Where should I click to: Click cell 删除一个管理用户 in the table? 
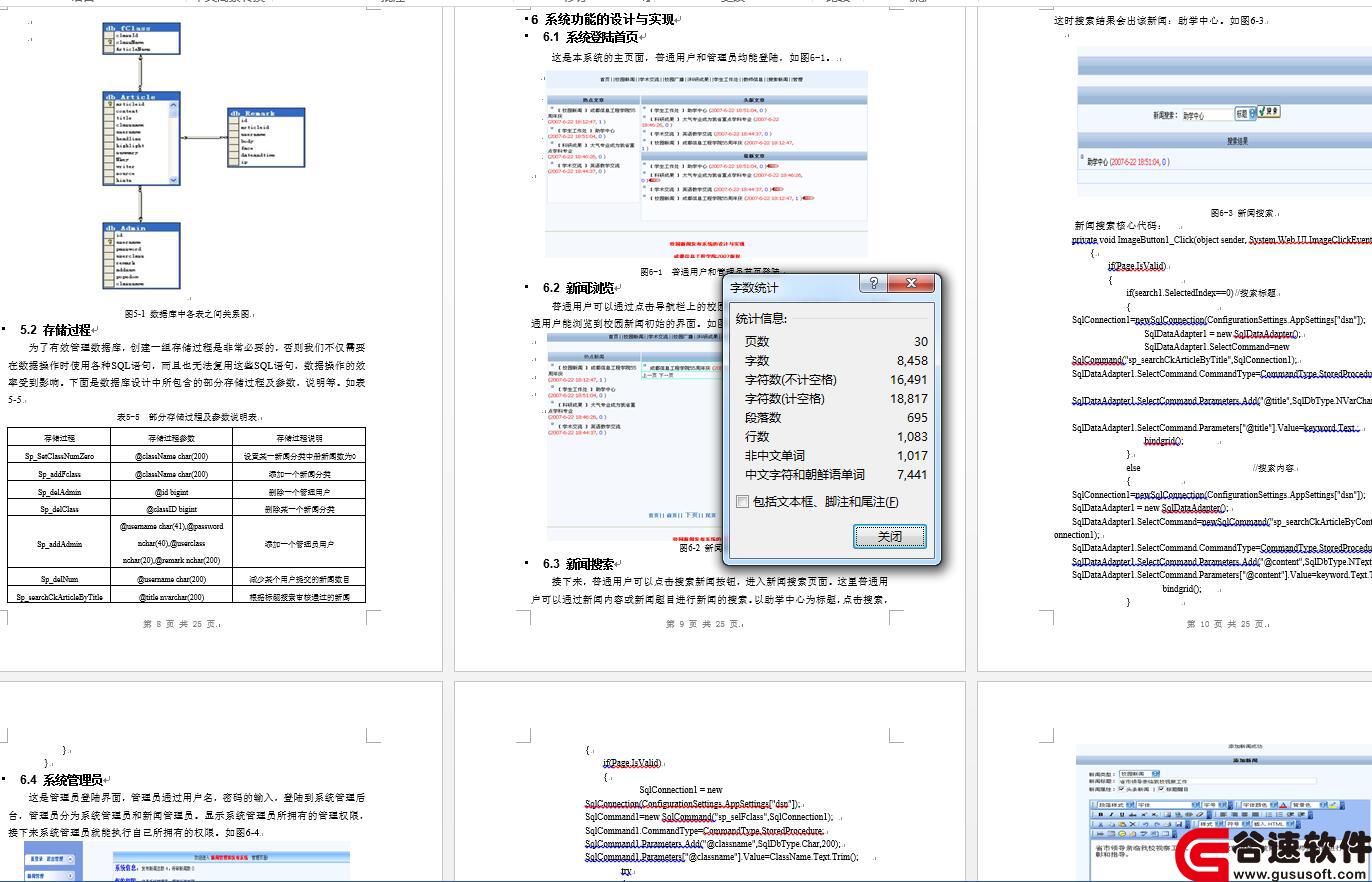[299, 492]
